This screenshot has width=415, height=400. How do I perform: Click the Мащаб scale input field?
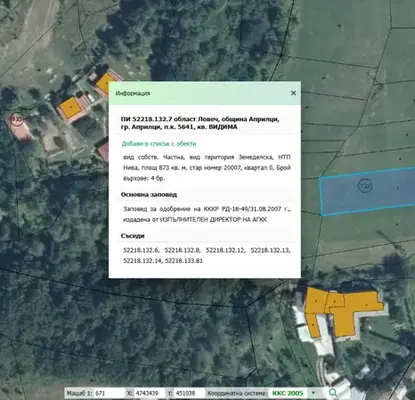[109, 393]
